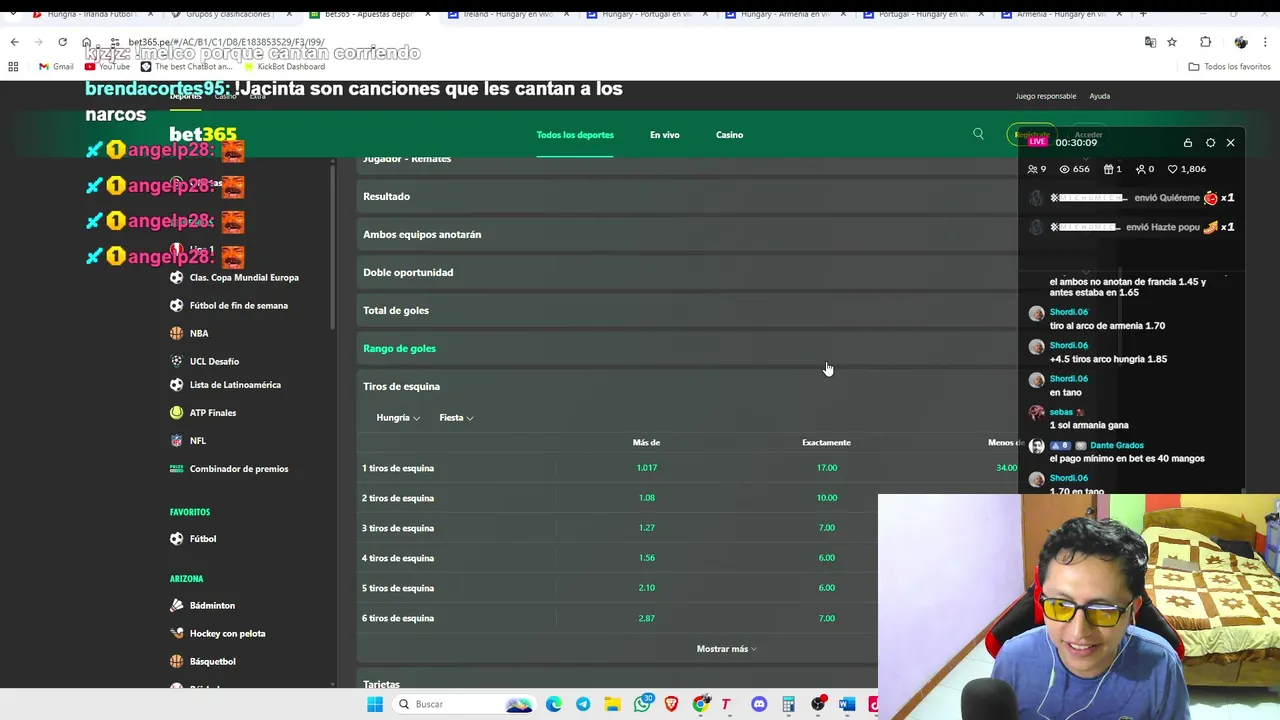Open Telegram from the taskbar
The height and width of the screenshot is (720, 1280).
point(583,704)
